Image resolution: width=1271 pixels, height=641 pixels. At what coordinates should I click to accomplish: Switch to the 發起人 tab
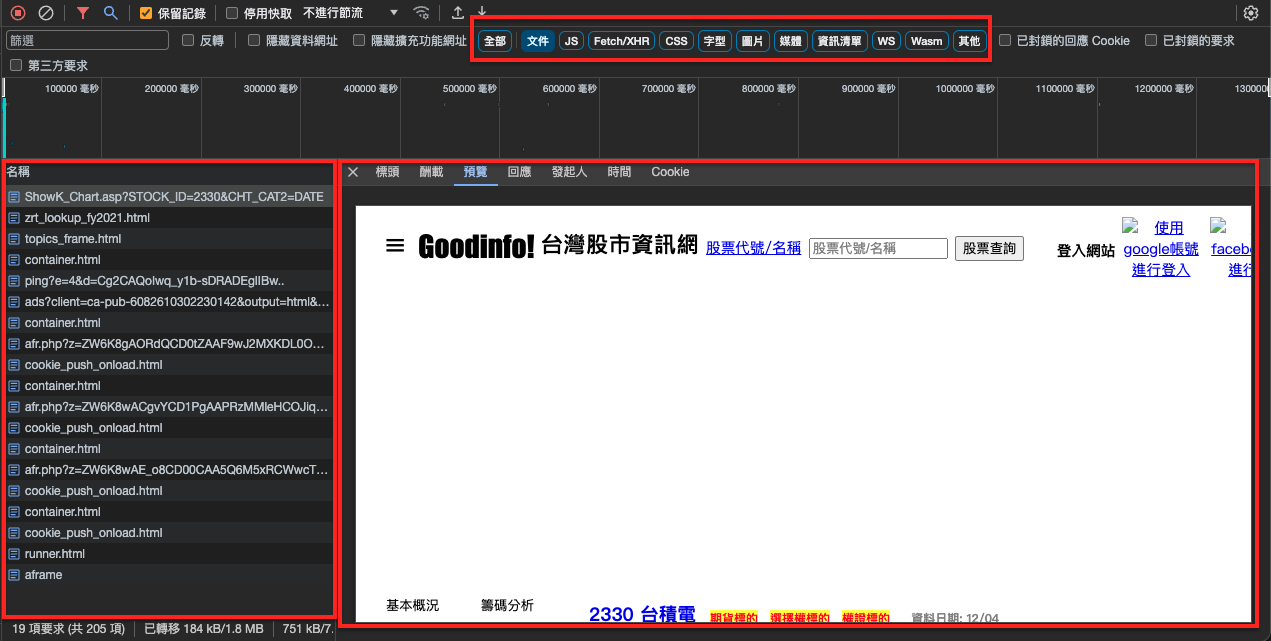click(x=569, y=172)
